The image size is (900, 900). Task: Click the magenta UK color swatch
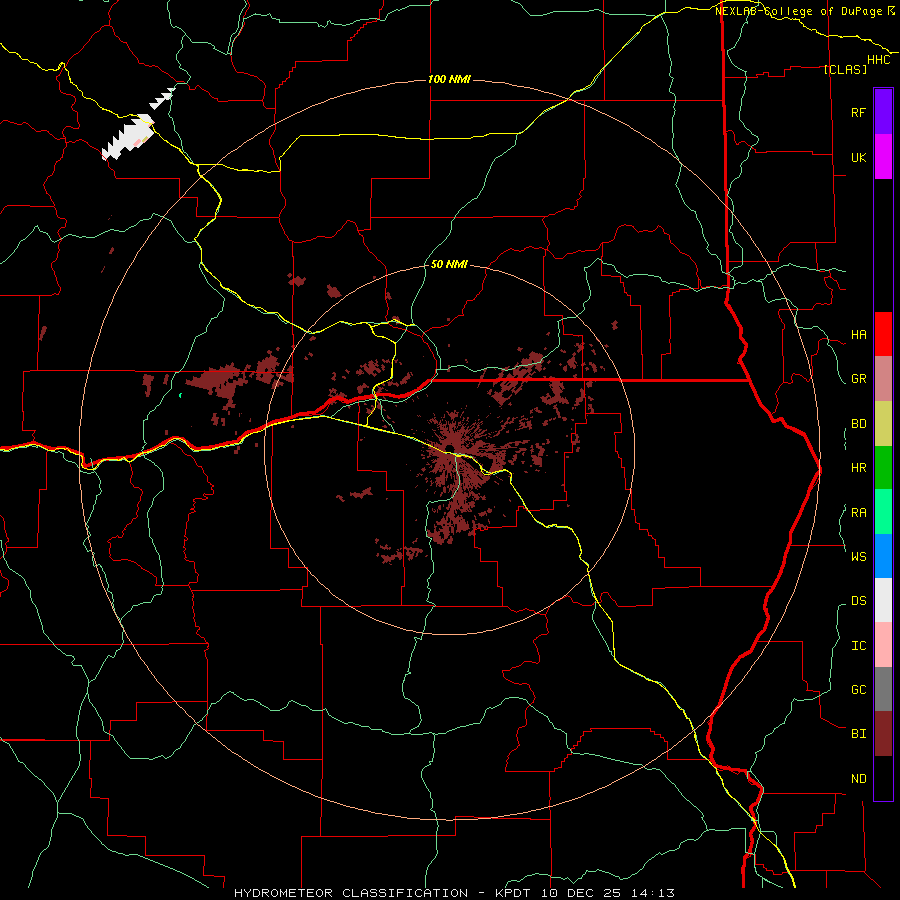click(x=883, y=156)
